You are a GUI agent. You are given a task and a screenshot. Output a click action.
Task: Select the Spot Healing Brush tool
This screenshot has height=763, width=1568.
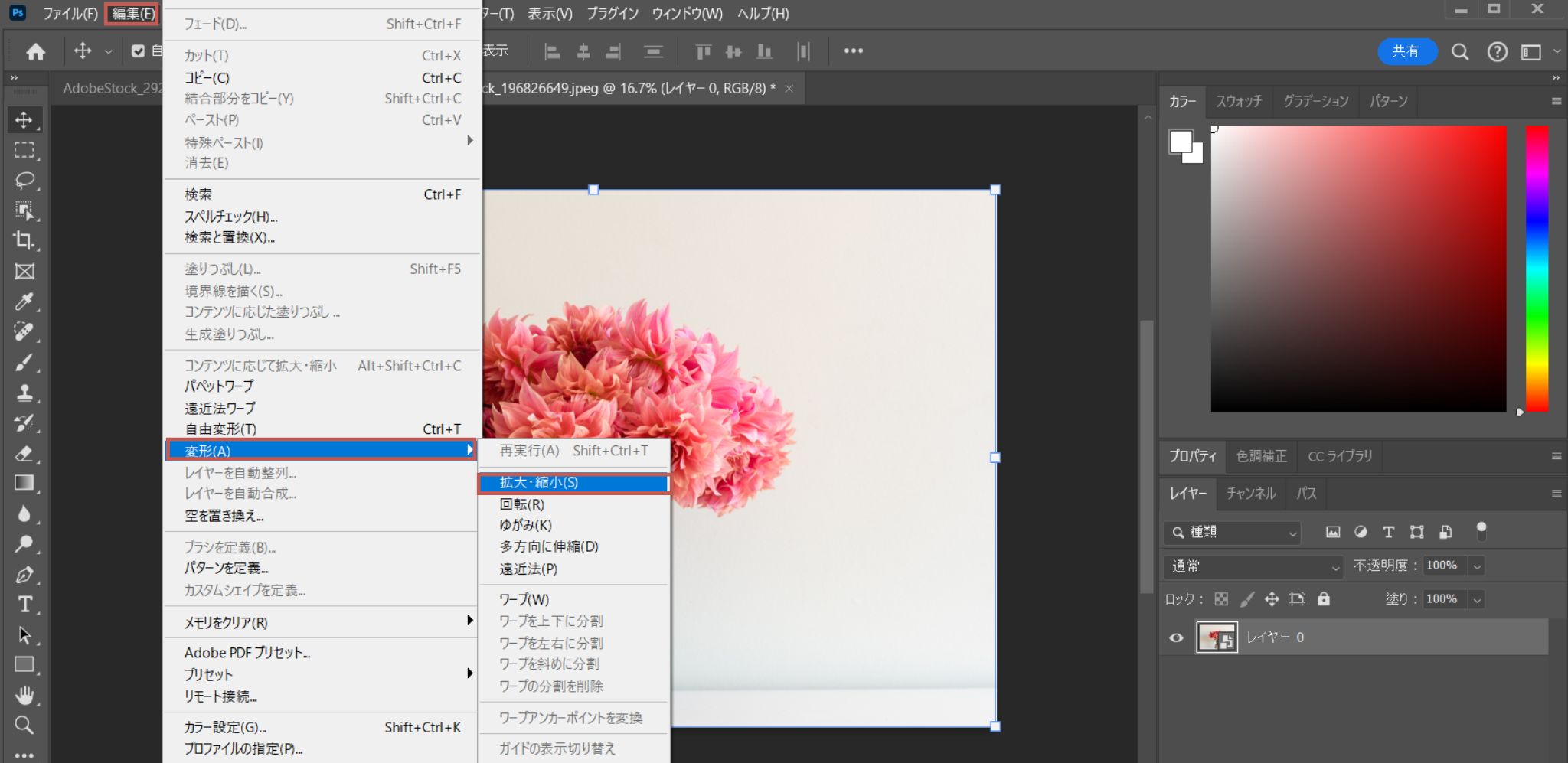click(24, 331)
